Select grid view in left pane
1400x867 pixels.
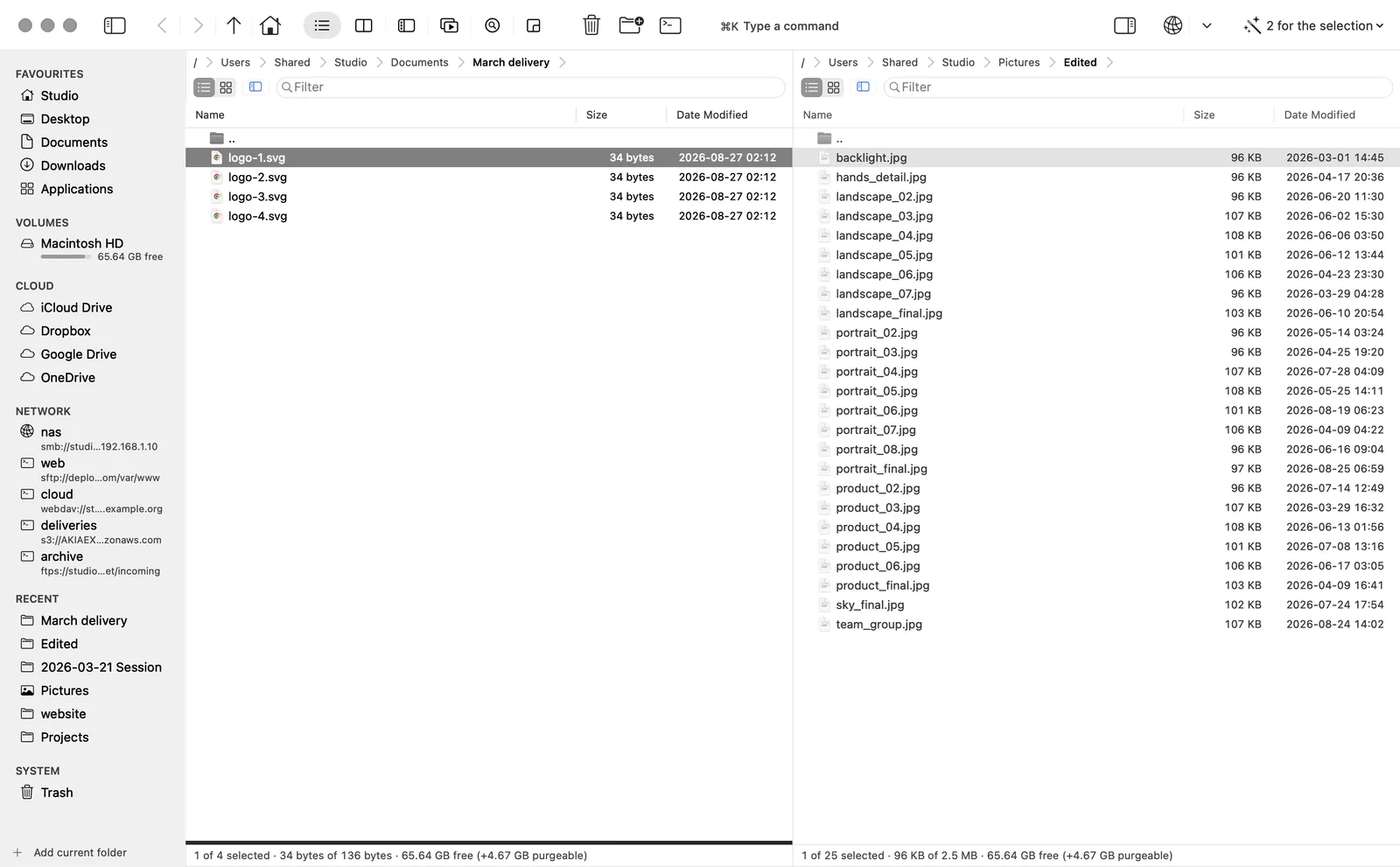[x=226, y=87]
